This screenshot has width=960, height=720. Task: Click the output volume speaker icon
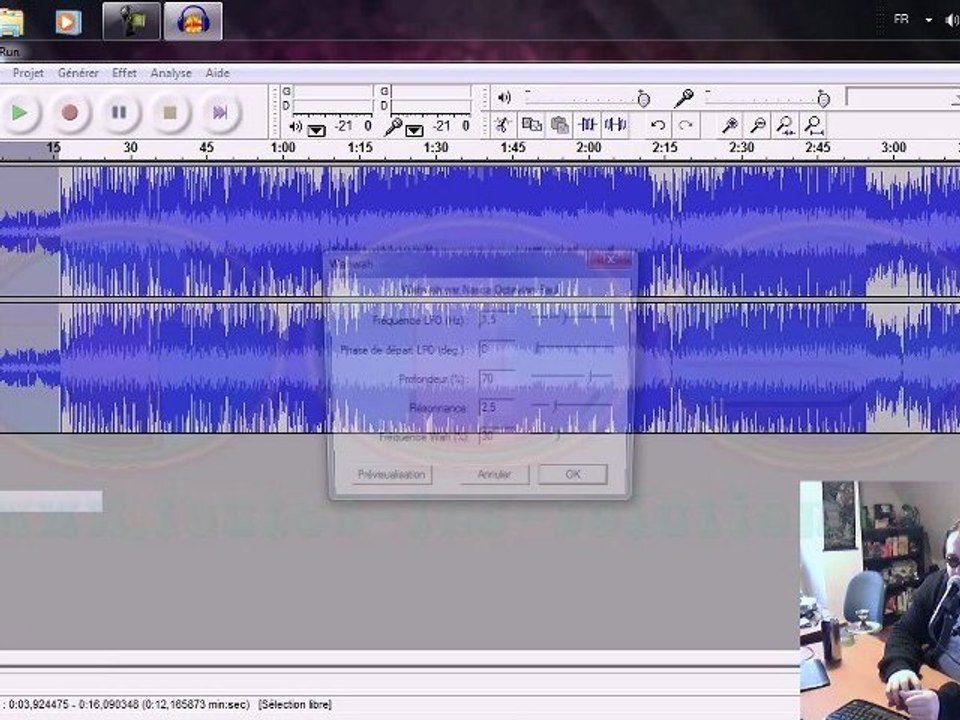(504, 97)
